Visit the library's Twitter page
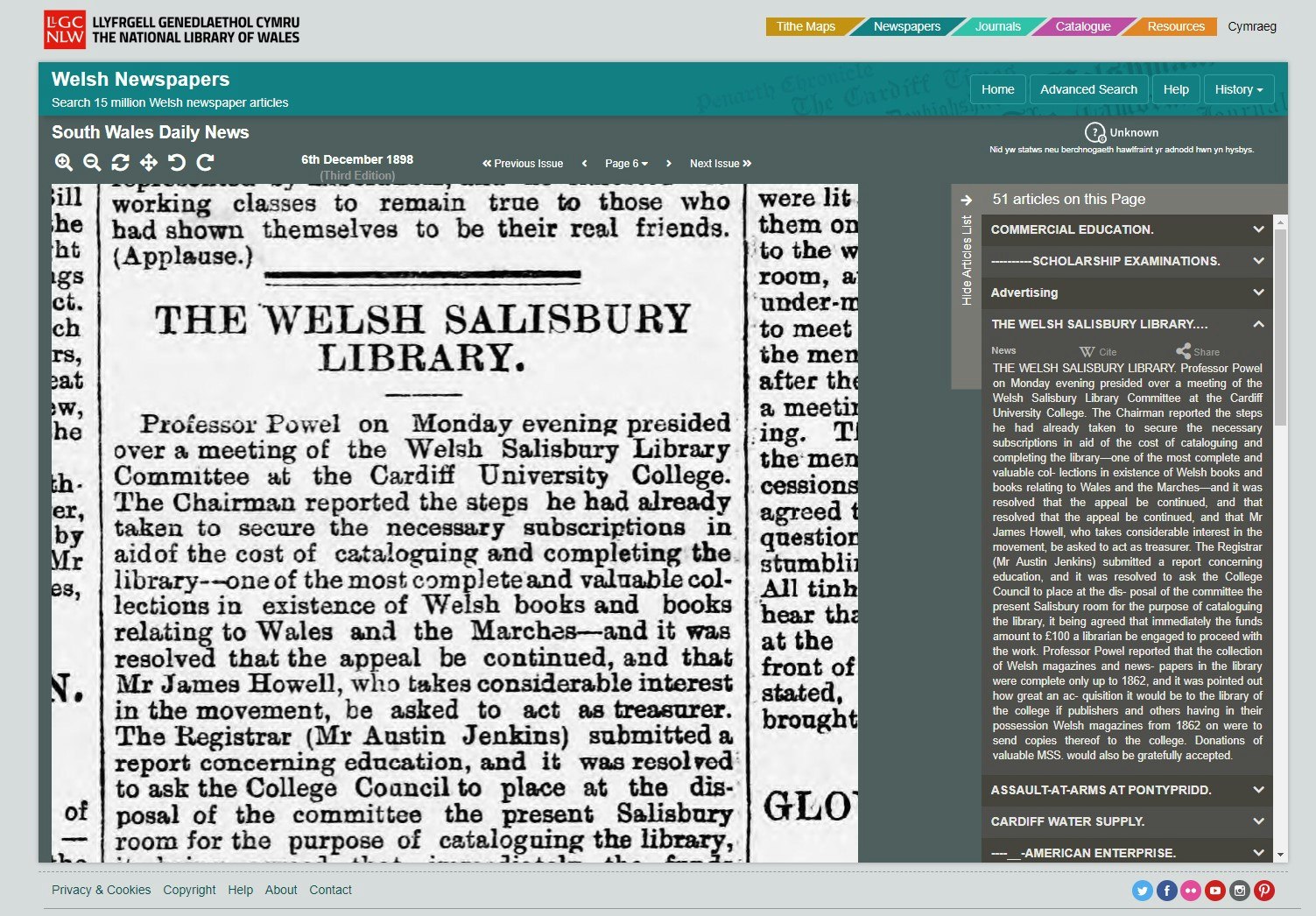The width and height of the screenshot is (1316, 916). click(1142, 891)
